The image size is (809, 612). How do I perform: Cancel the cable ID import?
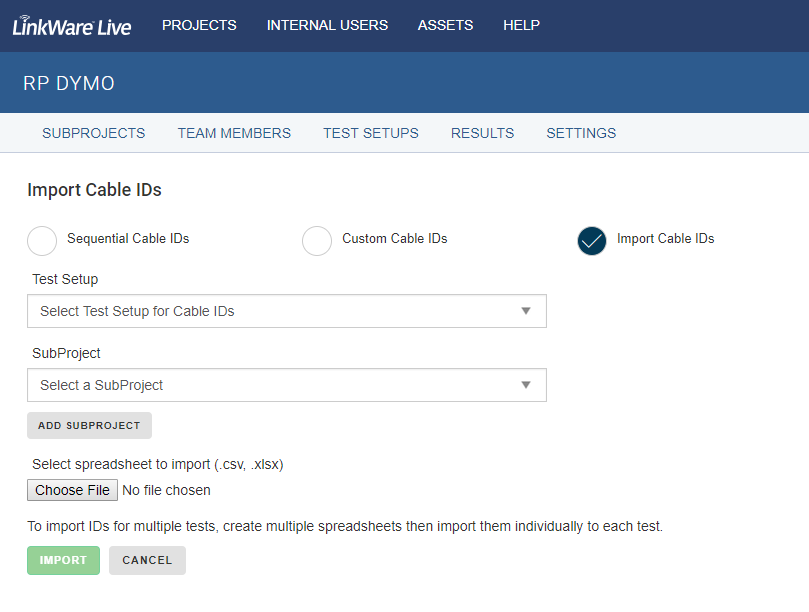click(147, 560)
